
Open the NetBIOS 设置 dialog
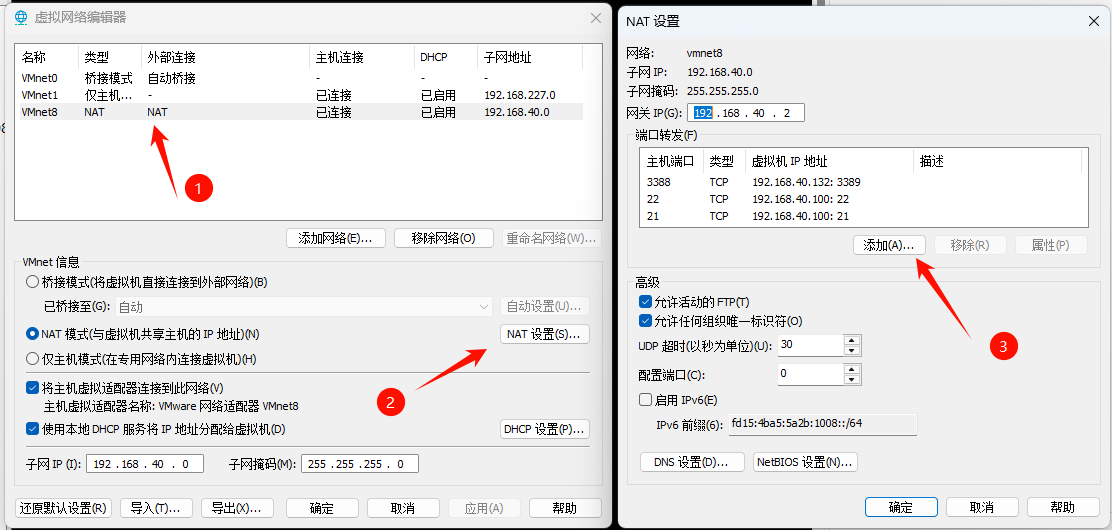click(805, 462)
